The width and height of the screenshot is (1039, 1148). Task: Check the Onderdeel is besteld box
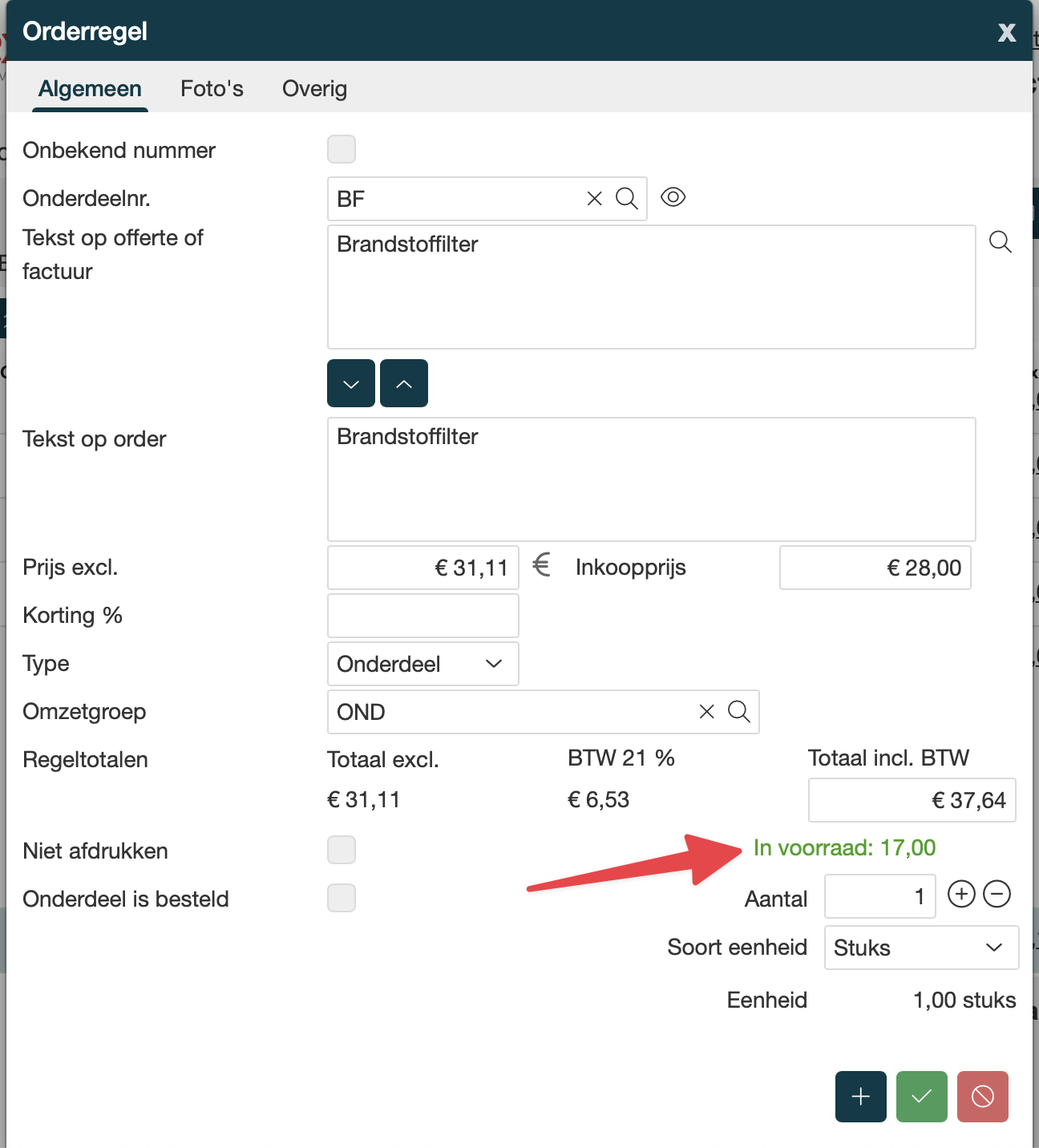pyautogui.click(x=342, y=898)
